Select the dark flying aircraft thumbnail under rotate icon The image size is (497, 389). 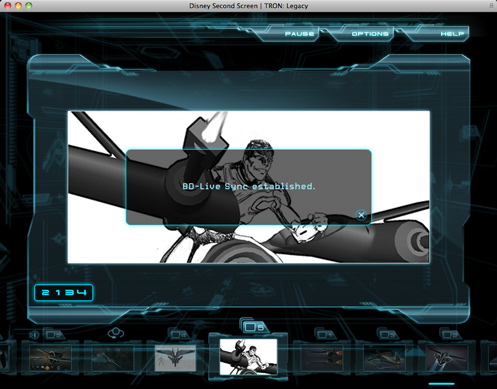(x=112, y=358)
